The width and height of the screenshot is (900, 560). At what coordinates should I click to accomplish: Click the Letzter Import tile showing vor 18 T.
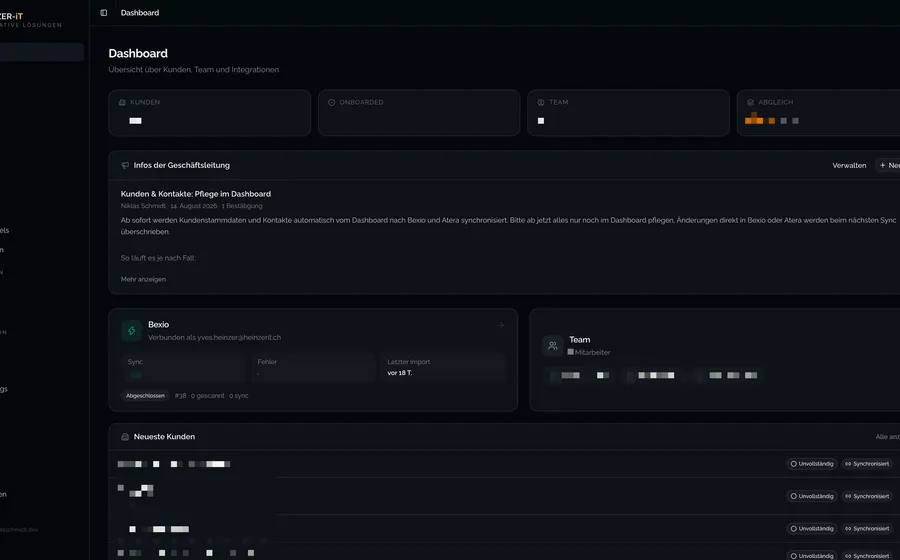(x=443, y=368)
